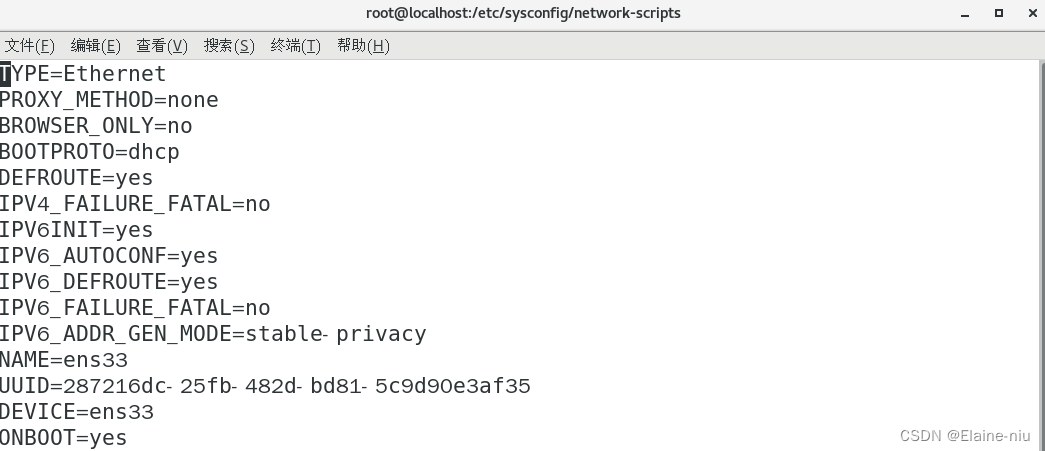1045x451 pixels.
Task: Open the 帮助(H) menu
Action: [x=363, y=46]
